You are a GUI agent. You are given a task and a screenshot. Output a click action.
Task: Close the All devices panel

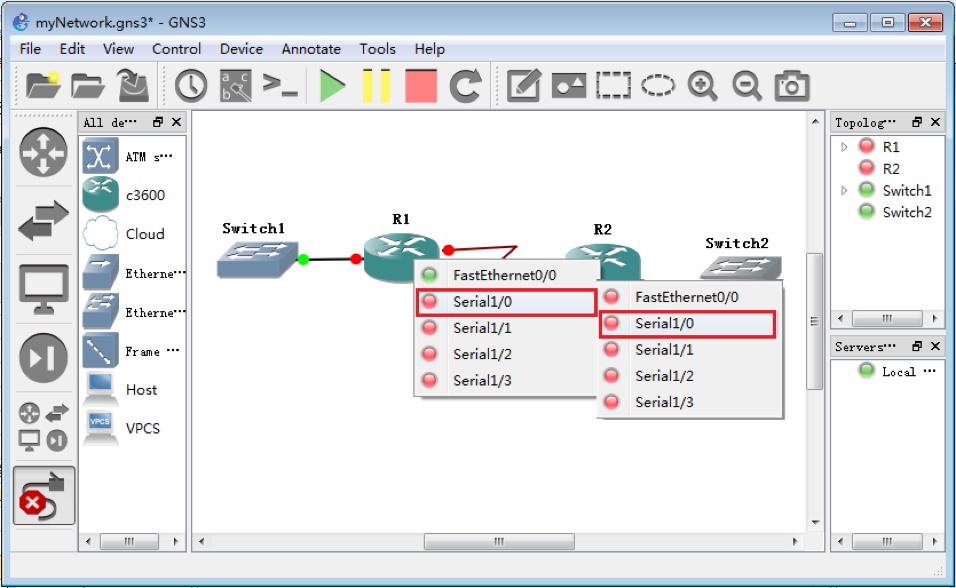(x=177, y=122)
